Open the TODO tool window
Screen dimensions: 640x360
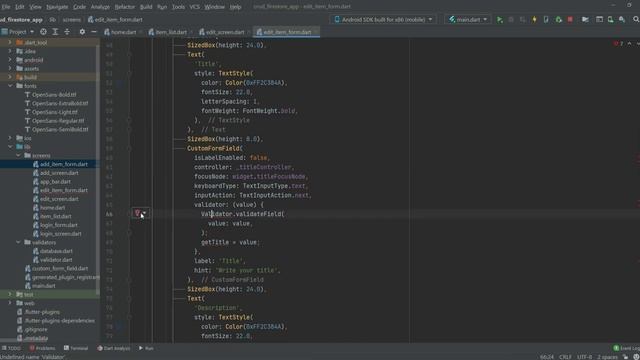[x=11, y=348]
